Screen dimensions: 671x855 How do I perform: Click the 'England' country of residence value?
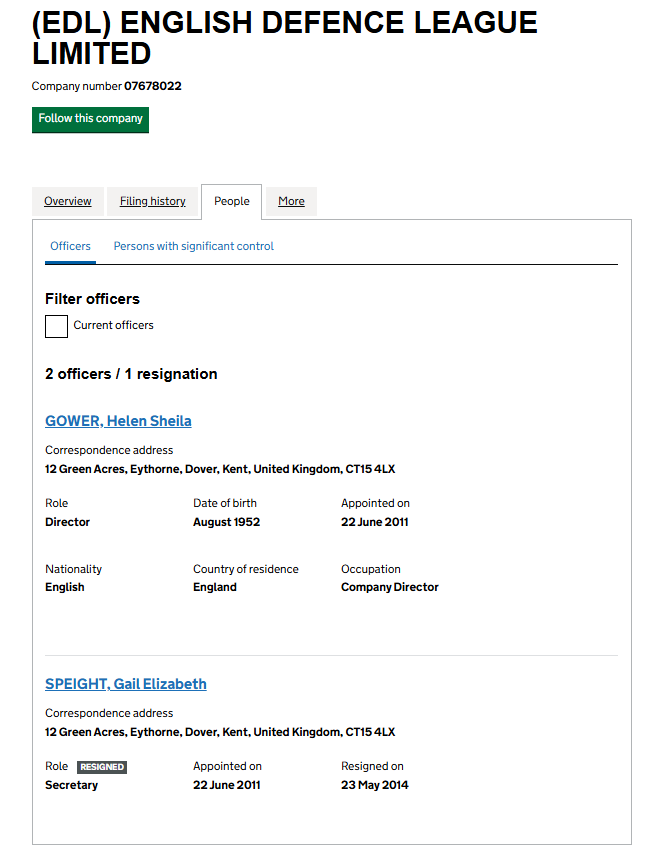tap(215, 587)
